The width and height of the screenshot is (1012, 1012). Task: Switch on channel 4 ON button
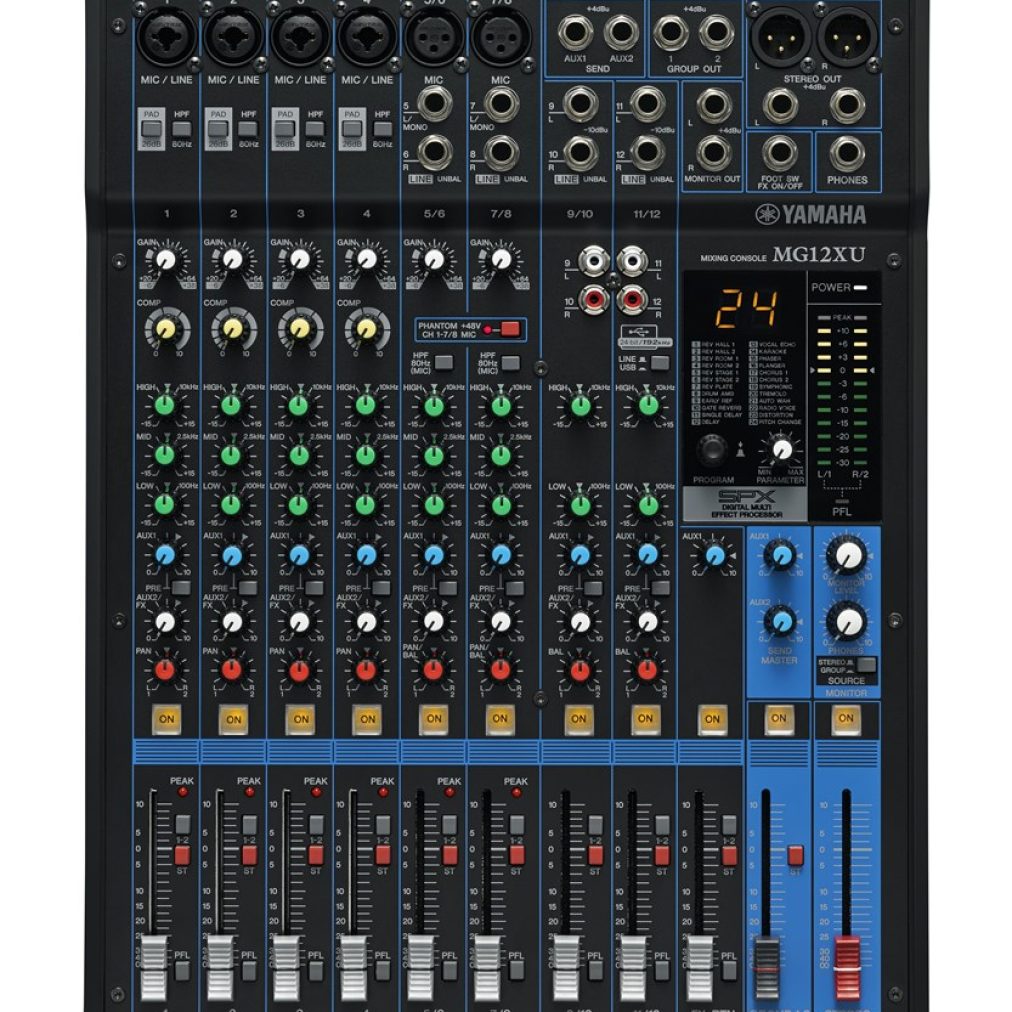[x=367, y=719]
